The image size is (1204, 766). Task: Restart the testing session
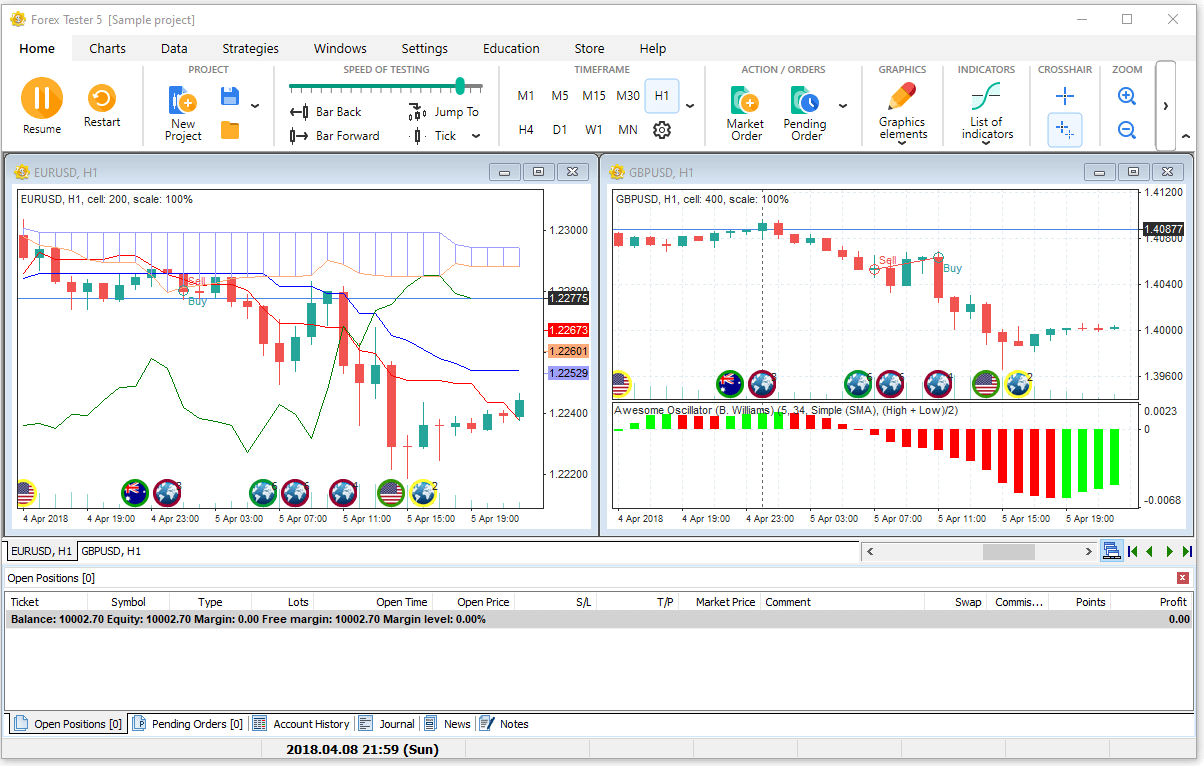101,99
